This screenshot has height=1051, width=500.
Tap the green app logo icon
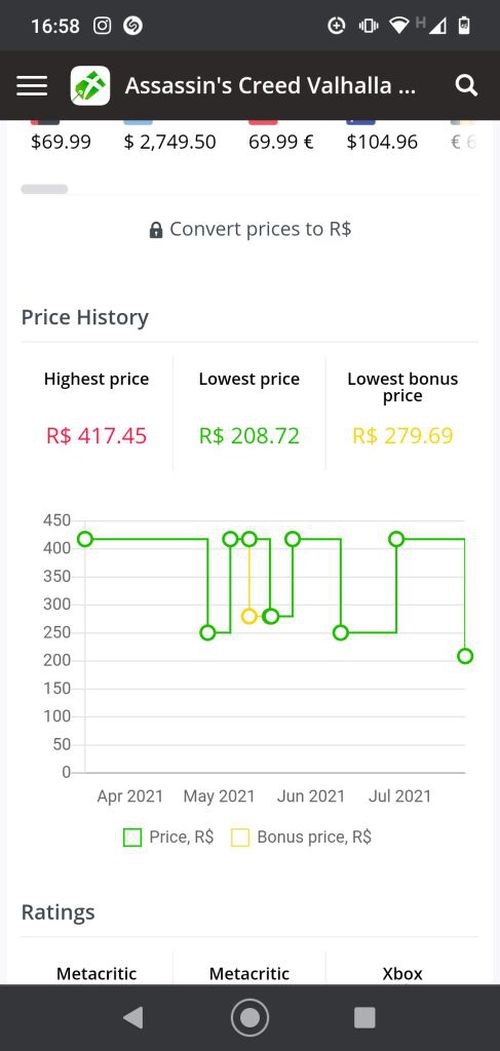pos(90,86)
